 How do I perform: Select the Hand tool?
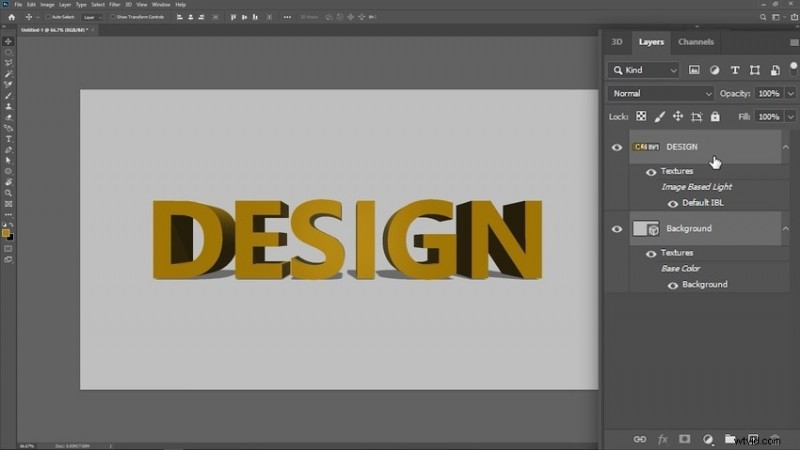click(8, 182)
